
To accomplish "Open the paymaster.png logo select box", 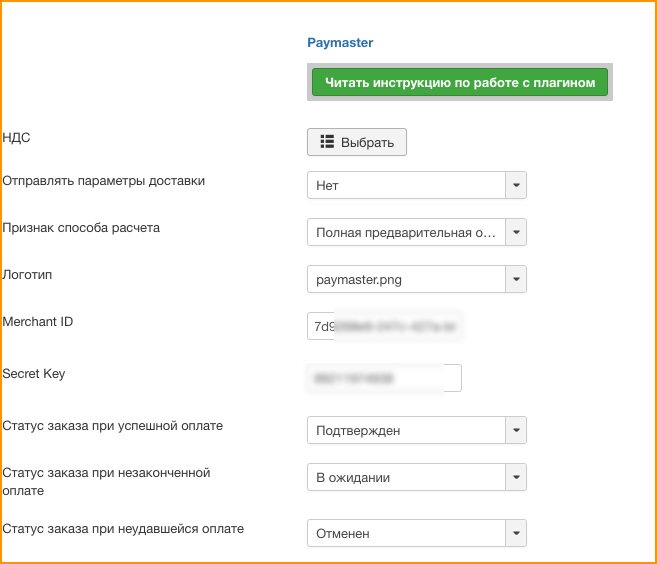I will [x=416, y=279].
